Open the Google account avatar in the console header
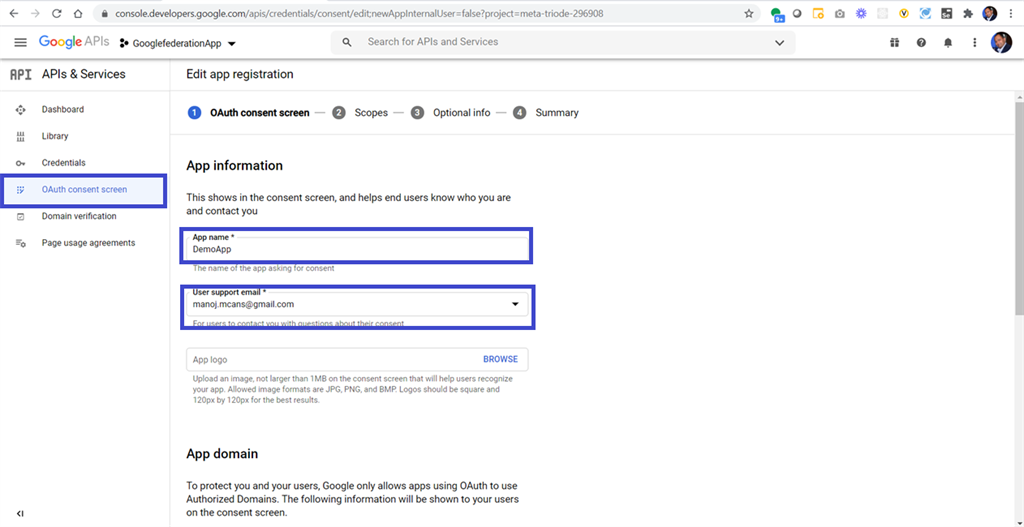Viewport: 1024px width, 527px height. point(1000,42)
